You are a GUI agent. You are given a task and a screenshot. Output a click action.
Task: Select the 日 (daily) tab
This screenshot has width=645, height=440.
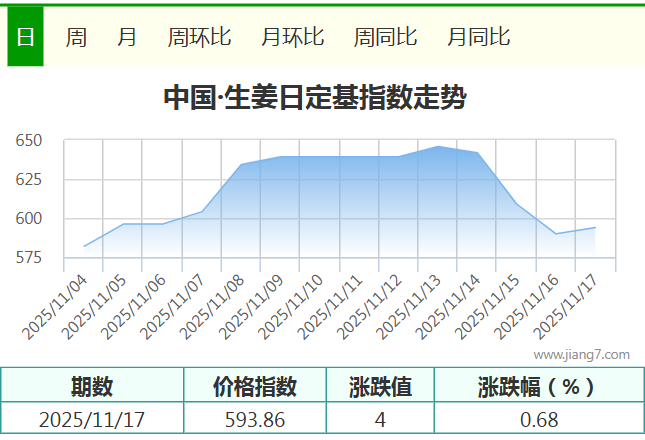coord(25,37)
